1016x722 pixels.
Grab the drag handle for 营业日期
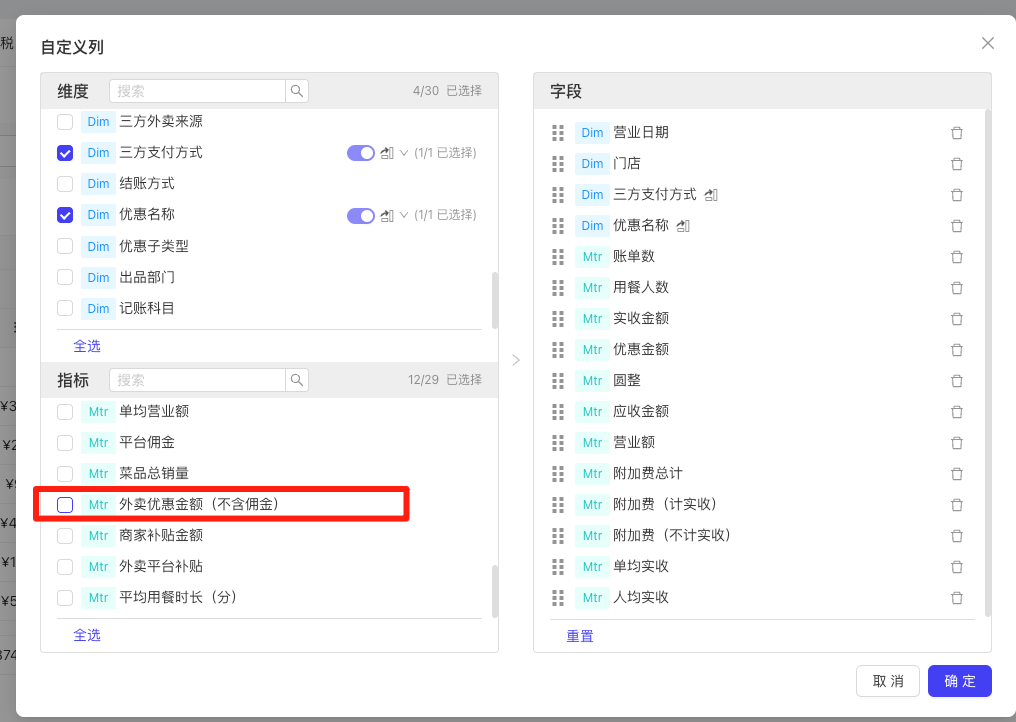click(x=558, y=133)
